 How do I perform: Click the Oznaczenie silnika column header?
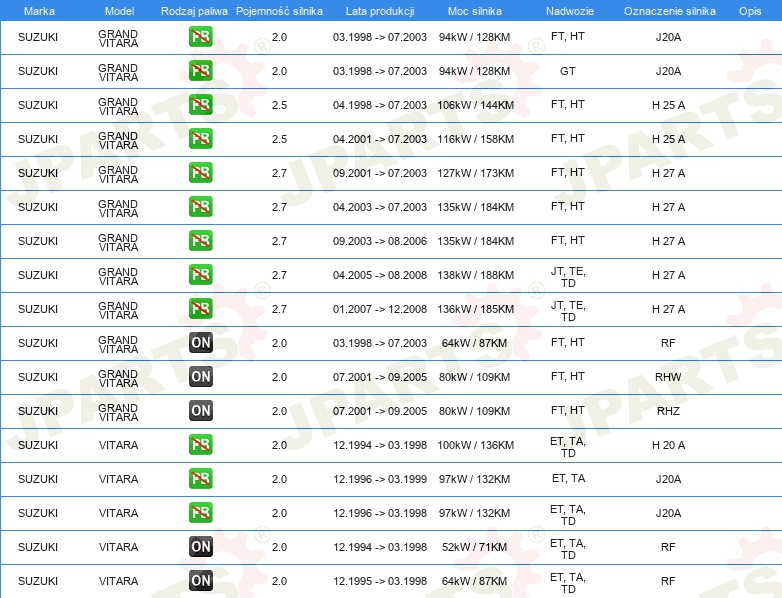(670, 11)
